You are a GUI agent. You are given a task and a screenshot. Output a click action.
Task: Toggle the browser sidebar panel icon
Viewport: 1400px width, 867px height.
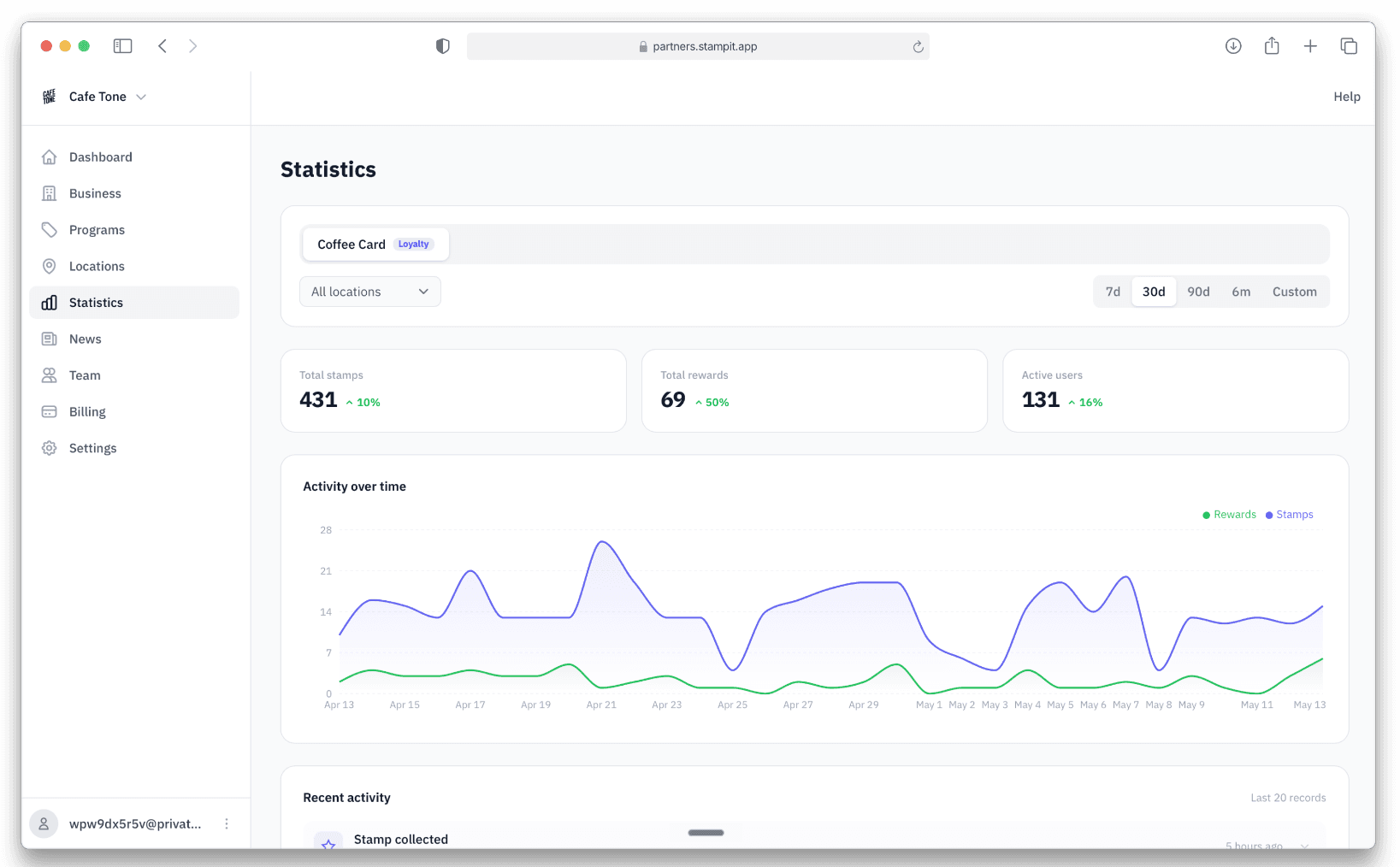coord(123,46)
